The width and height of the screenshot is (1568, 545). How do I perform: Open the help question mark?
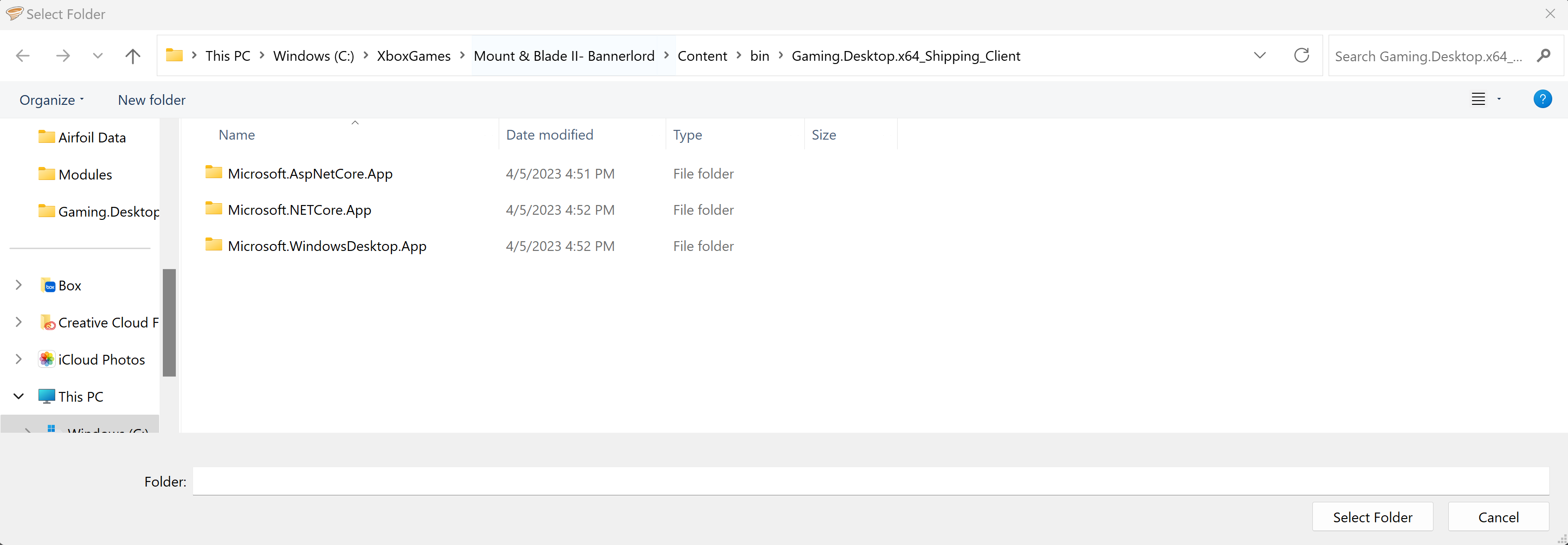pos(1543,99)
